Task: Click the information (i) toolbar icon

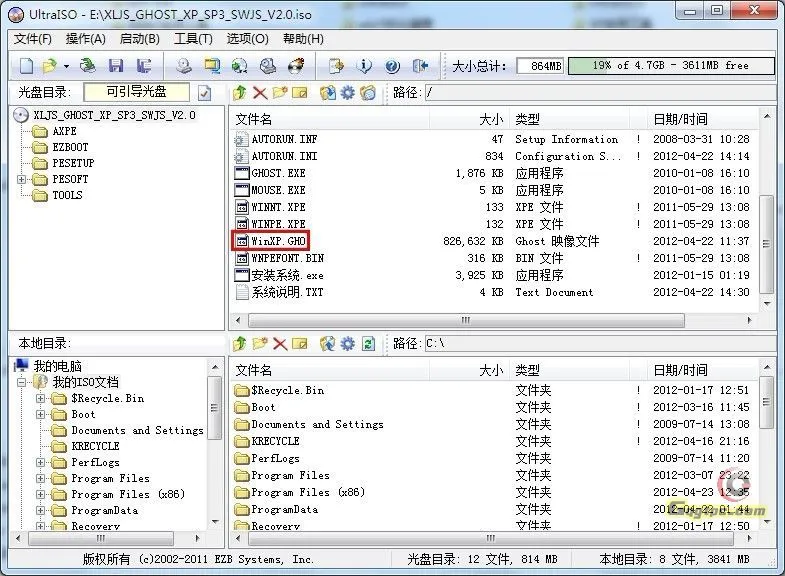Action: click(x=364, y=66)
